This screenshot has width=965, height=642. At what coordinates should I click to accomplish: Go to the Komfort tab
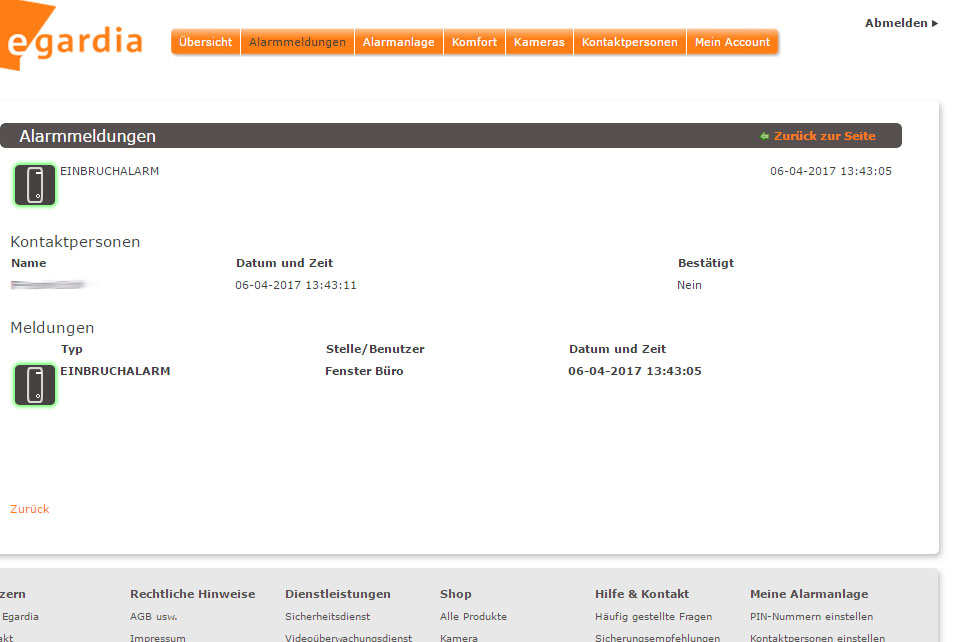pos(474,42)
